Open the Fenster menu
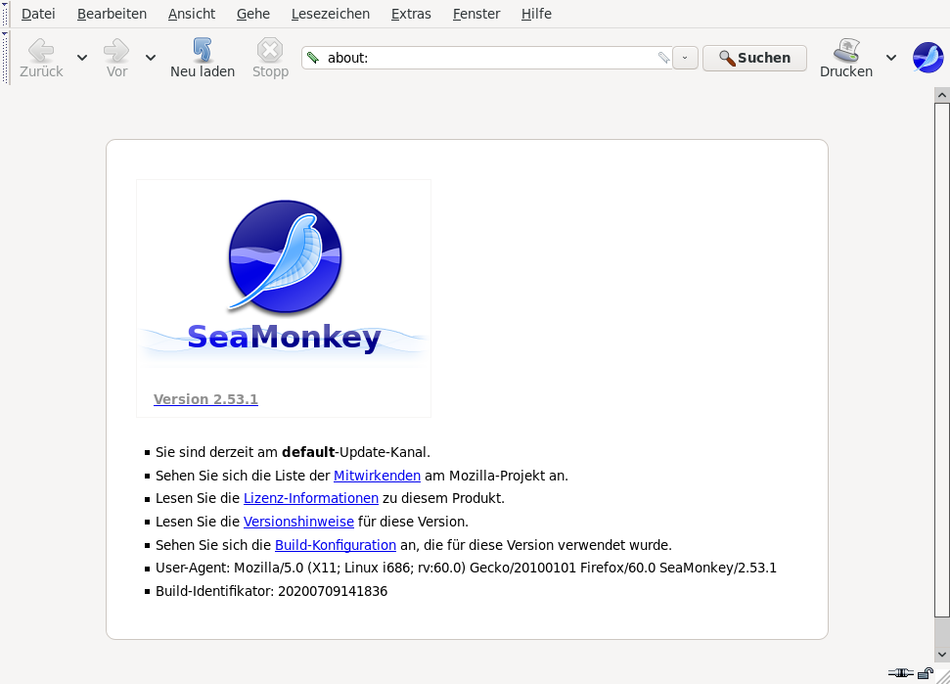The image size is (950, 684). pyautogui.click(x=476, y=13)
